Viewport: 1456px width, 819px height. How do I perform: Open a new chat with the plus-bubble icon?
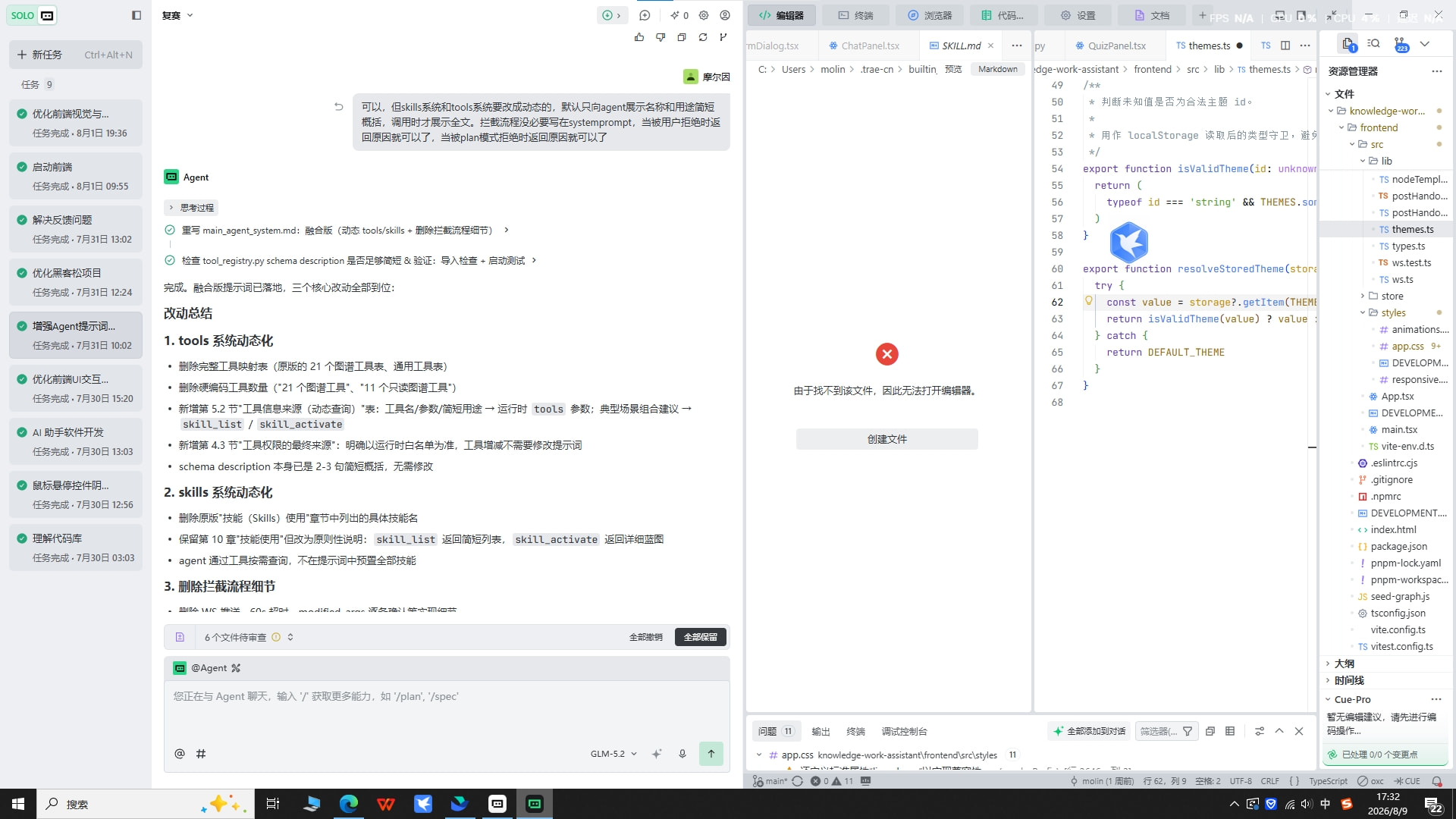click(x=645, y=15)
